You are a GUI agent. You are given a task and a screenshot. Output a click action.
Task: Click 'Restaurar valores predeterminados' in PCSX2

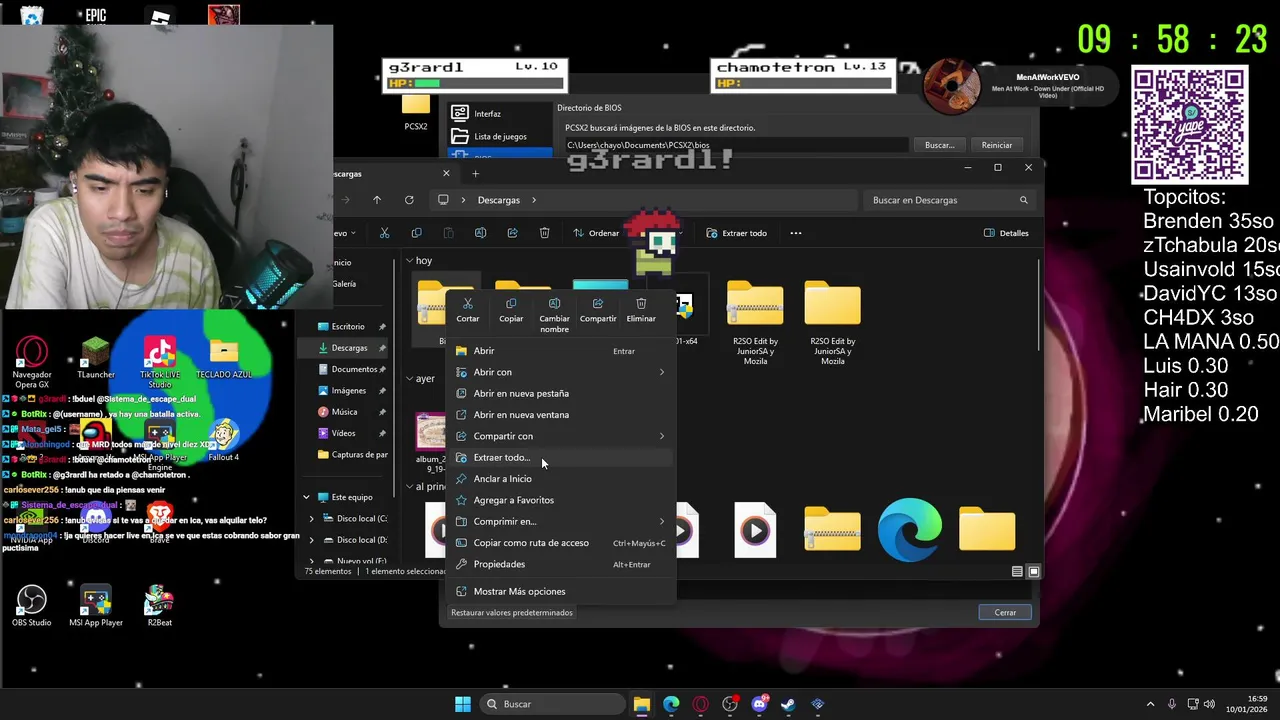pos(512,612)
